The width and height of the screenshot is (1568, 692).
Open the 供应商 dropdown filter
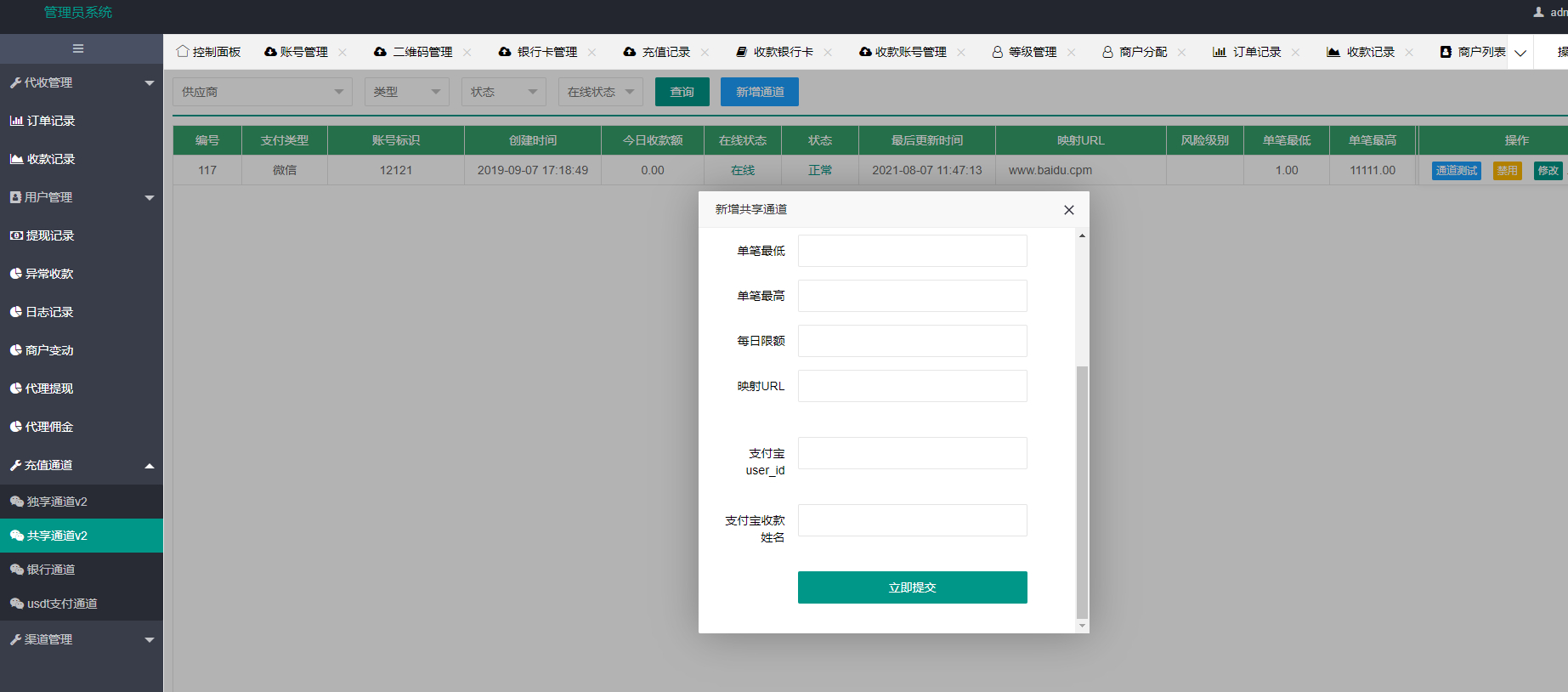click(x=263, y=92)
